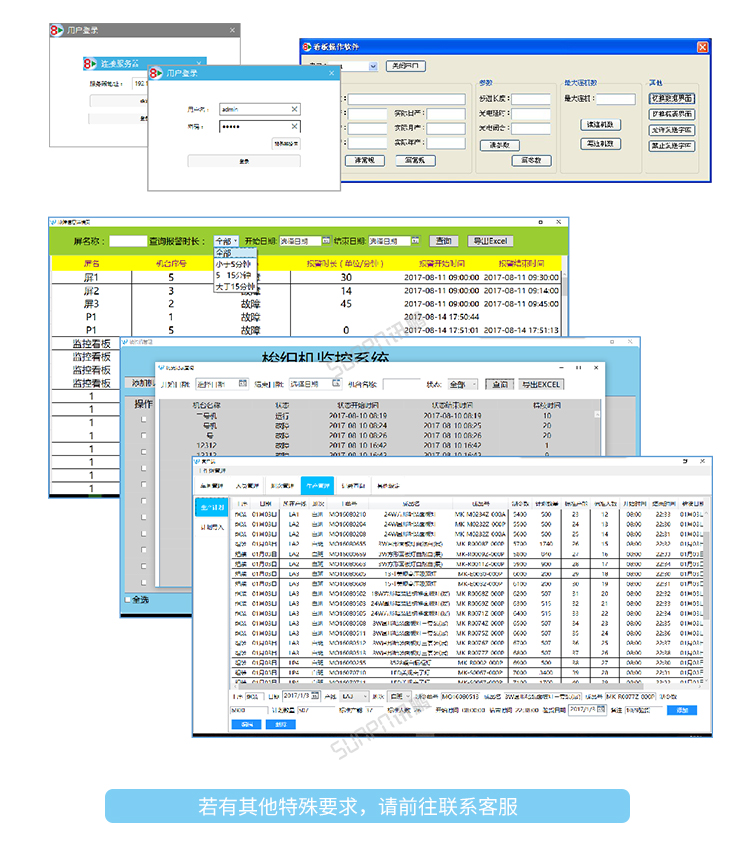Image resolution: width=750 pixels, height=851 pixels.
Task: Check the second row checkbox under 操作
Action: tap(143, 435)
